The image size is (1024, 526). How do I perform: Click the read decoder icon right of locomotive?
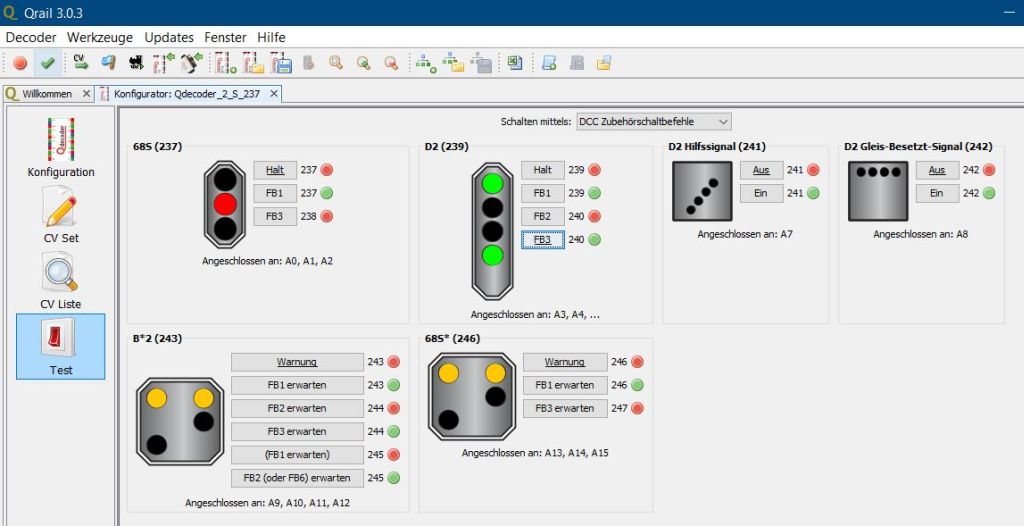pyautogui.click(x=163, y=63)
